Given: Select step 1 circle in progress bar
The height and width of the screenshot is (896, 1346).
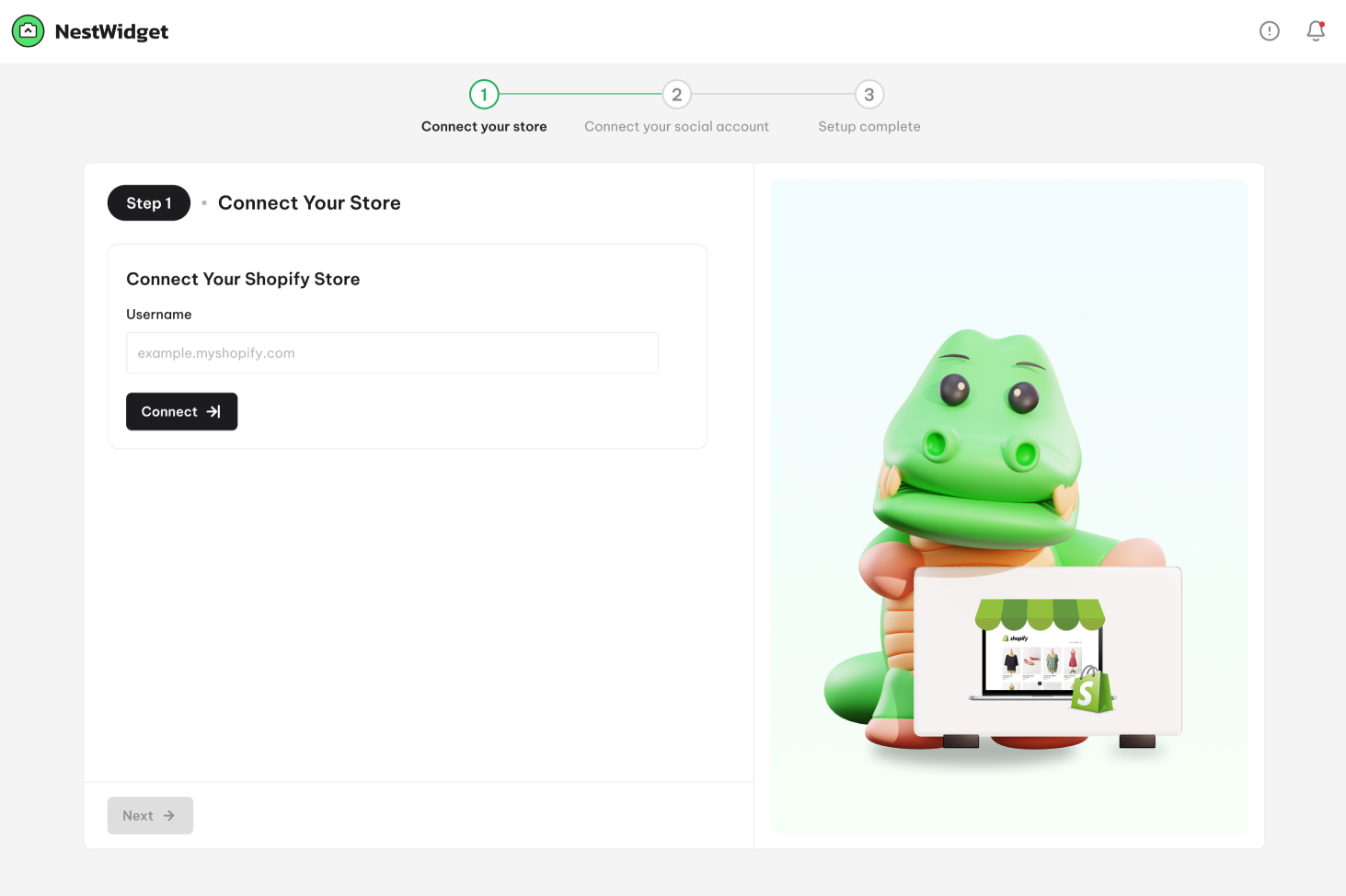Looking at the screenshot, I should point(484,94).
